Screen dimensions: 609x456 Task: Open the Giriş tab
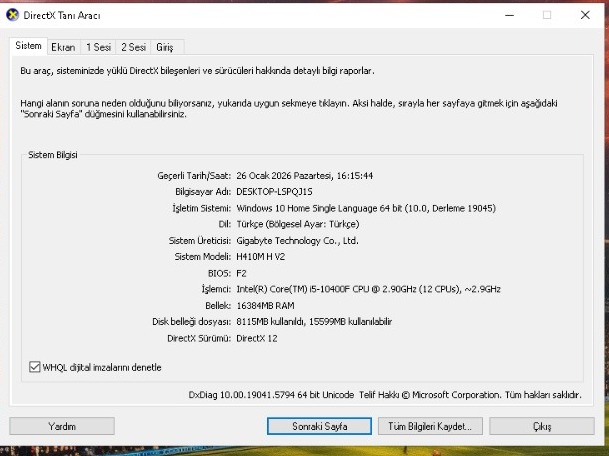(x=165, y=47)
